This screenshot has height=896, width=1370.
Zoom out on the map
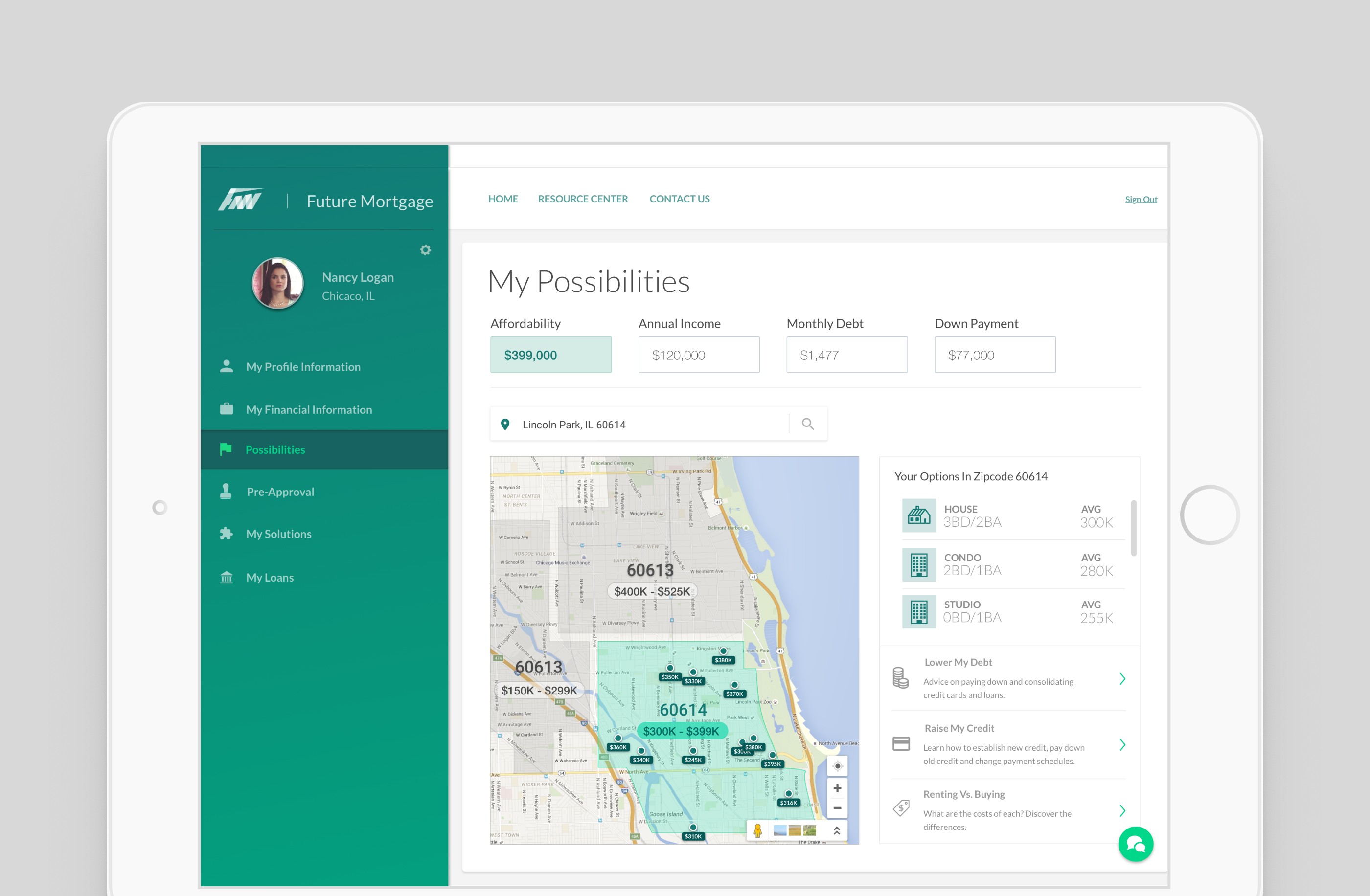tap(837, 808)
